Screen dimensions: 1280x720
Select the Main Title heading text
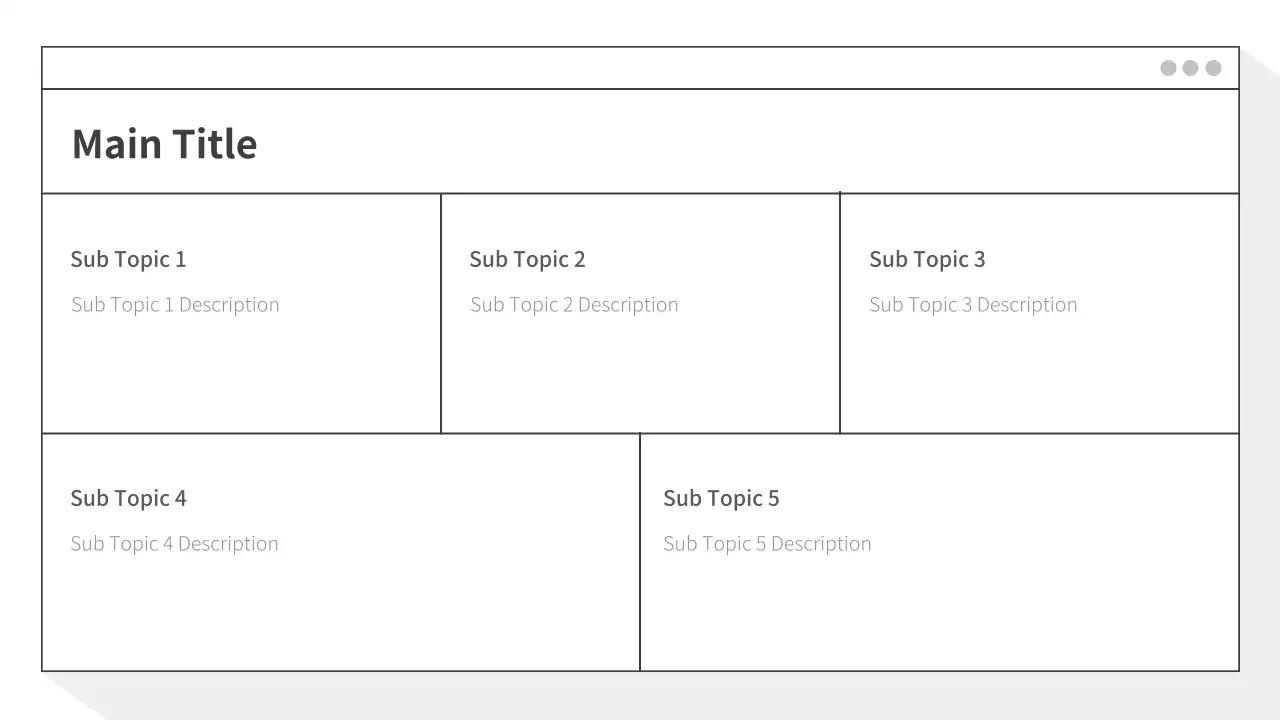(164, 144)
